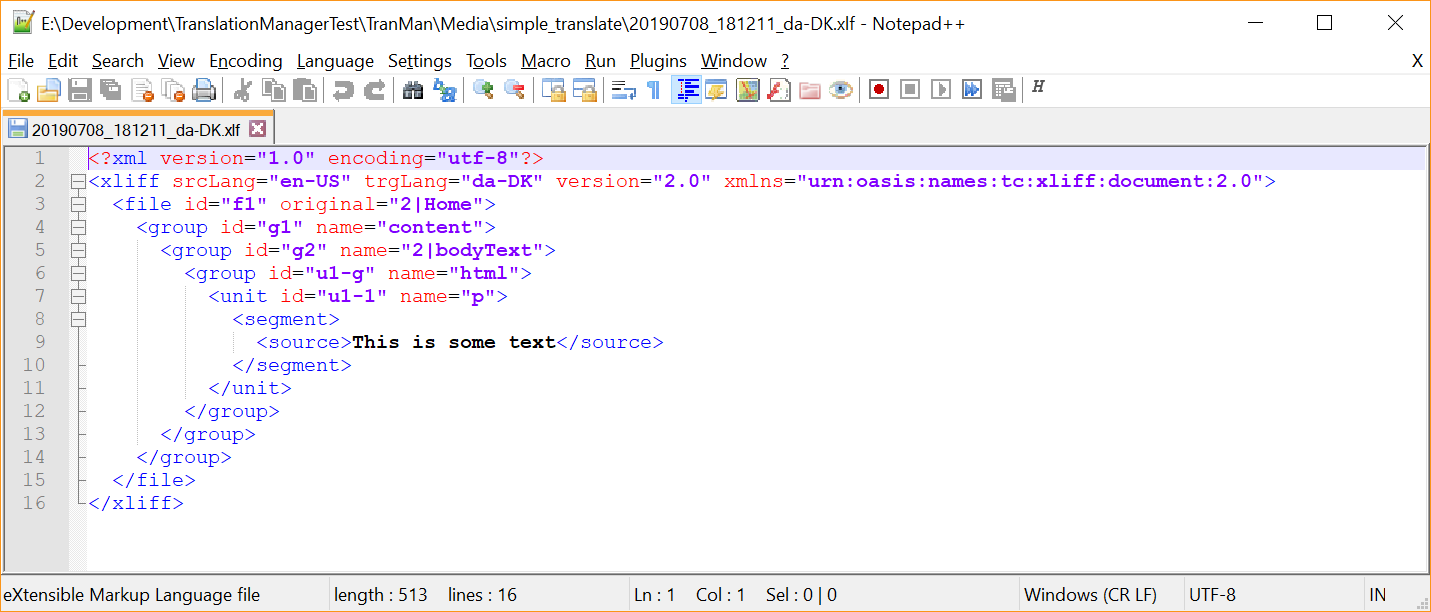Screen dimensions: 1431x612
Task: Click the Stop recording macro icon
Action: tap(910, 90)
